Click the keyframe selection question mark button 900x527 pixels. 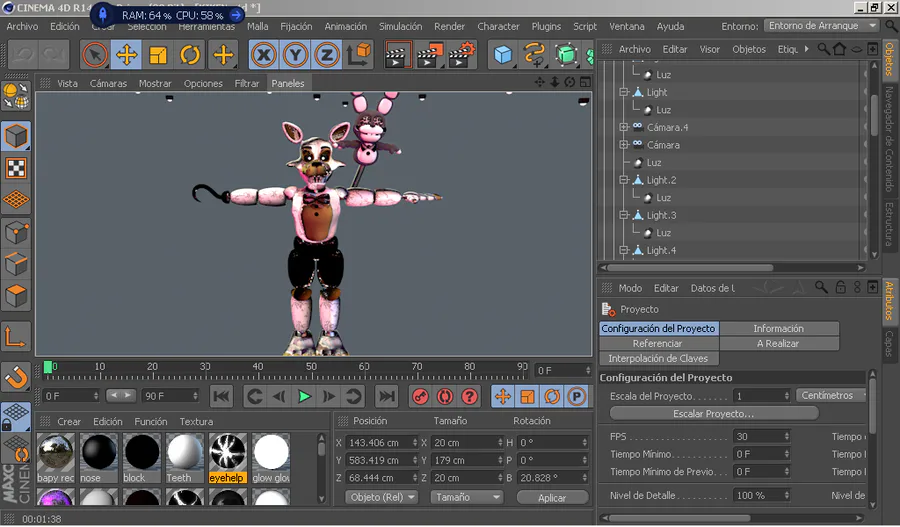[x=470, y=396]
